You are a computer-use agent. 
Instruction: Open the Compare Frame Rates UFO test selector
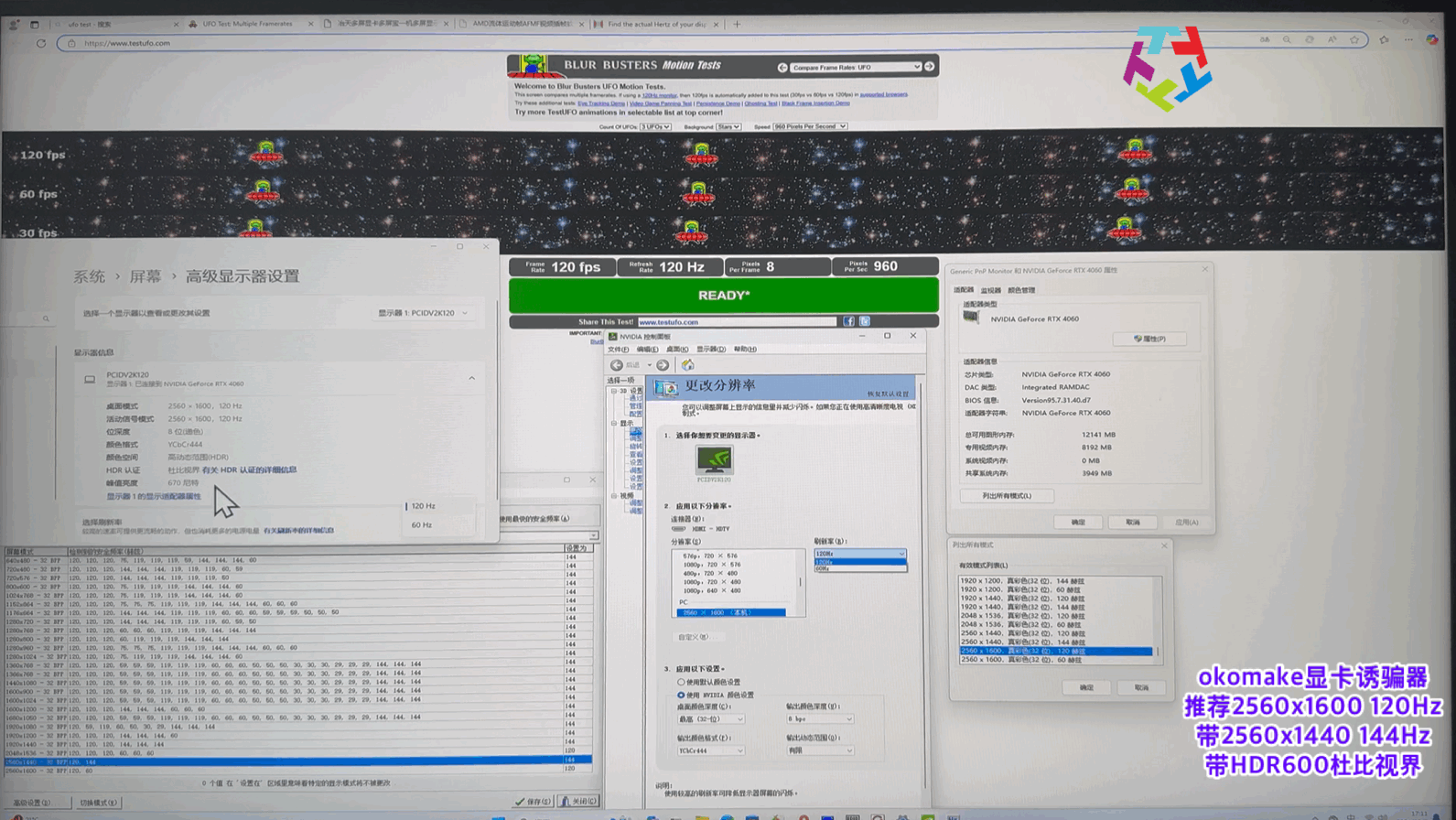855,67
